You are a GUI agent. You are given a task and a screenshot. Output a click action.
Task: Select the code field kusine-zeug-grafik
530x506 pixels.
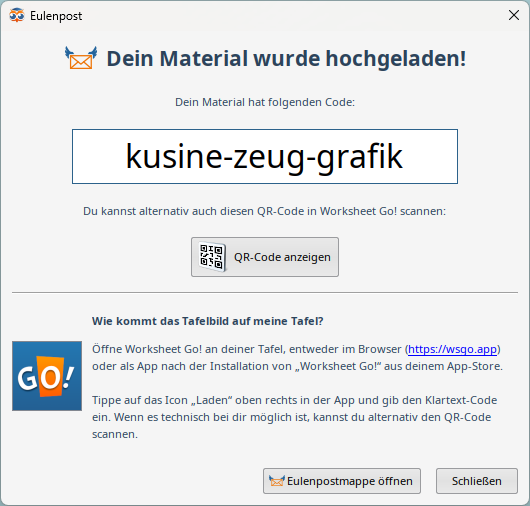265,156
